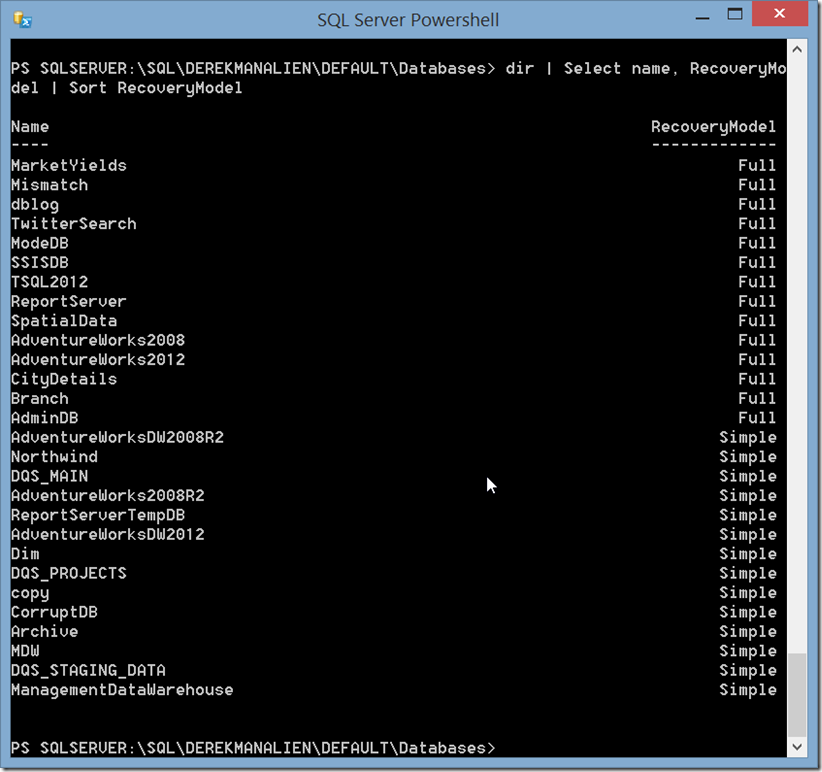Viewport: 822px width, 772px height.
Task: Click the CityDetails database name
Action: [64, 379]
